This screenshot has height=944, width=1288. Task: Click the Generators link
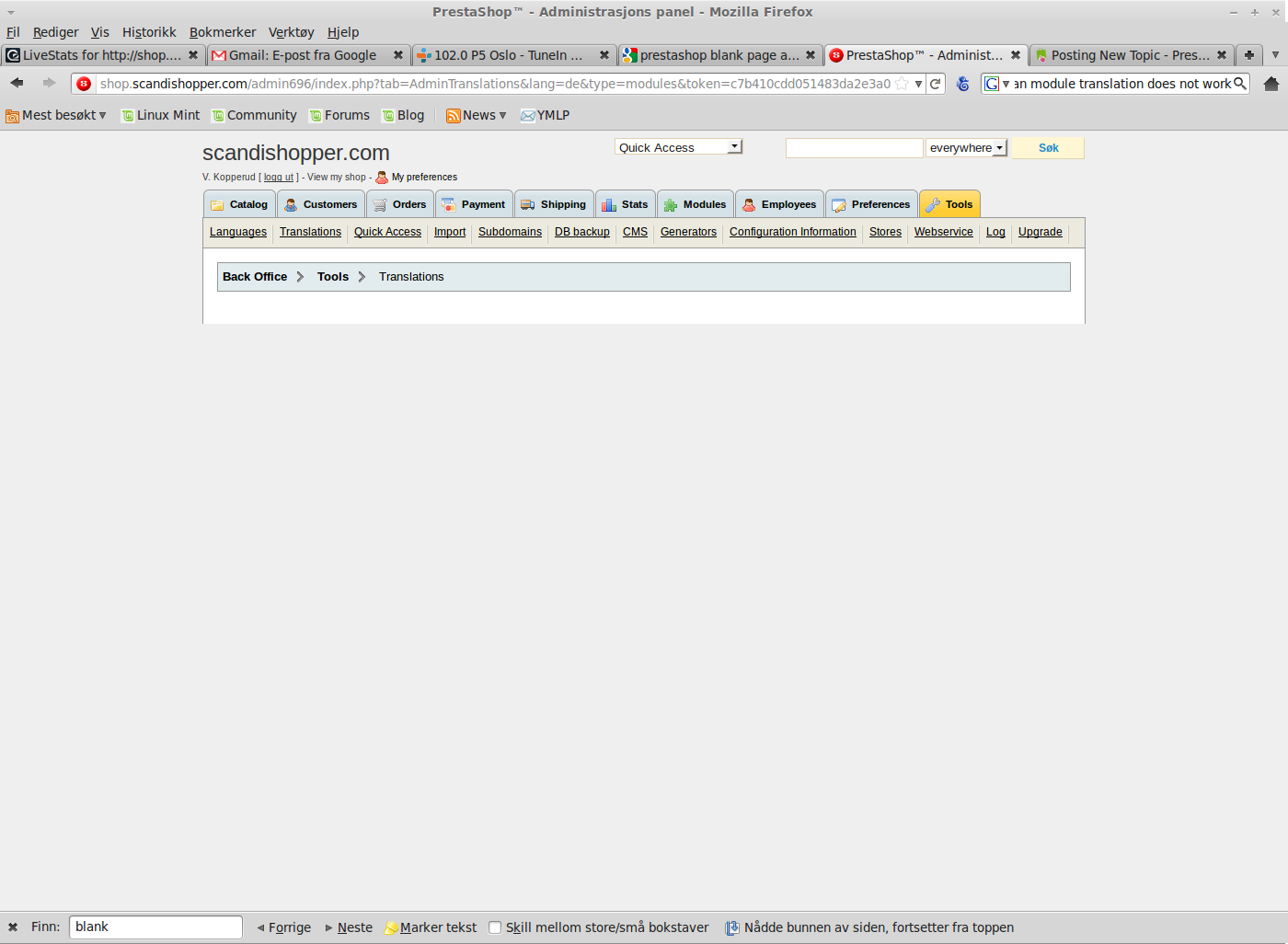pyautogui.click(x=688, y=232)
